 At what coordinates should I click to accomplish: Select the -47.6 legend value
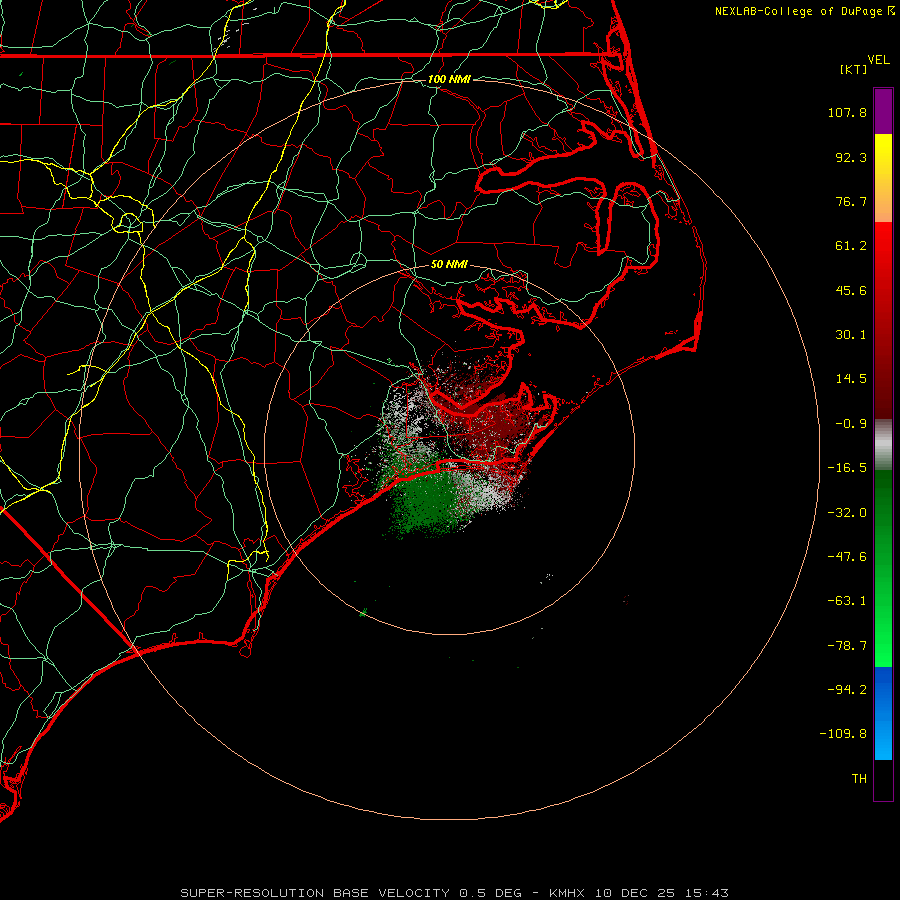click(847, 557)
